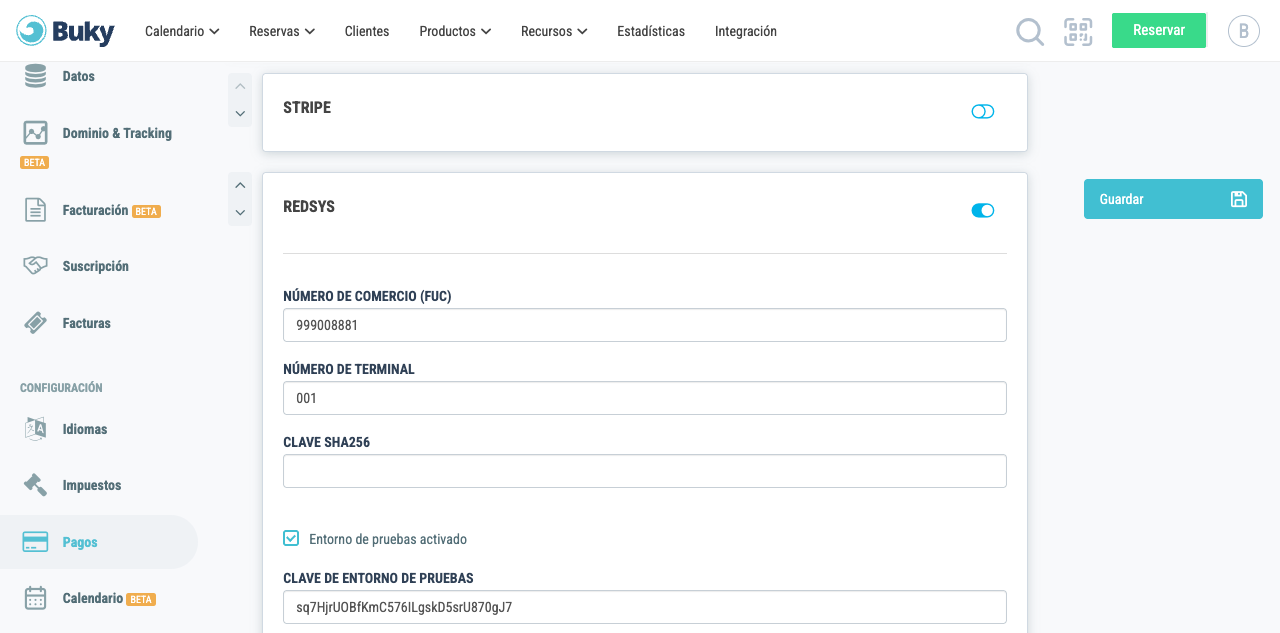Go to Clientes in top menu
This screenshot has height=633, width=1280.
tap(367, 31)
